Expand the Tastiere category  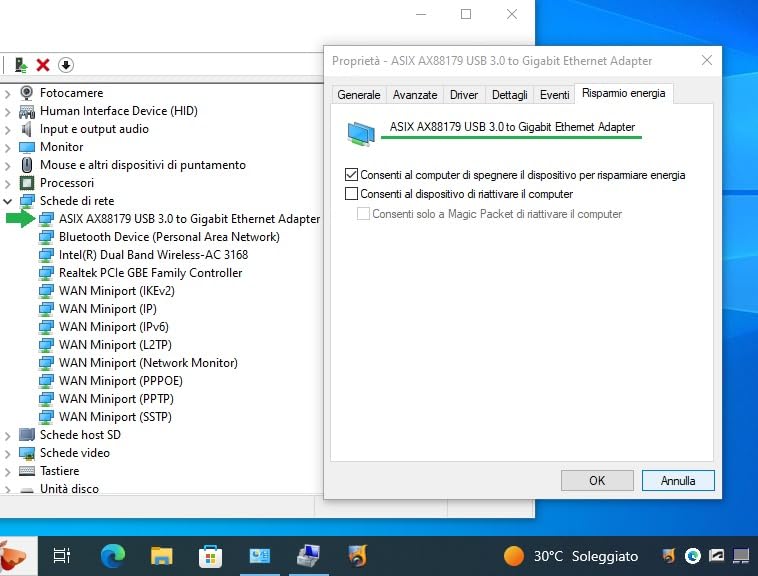[7, 472]
